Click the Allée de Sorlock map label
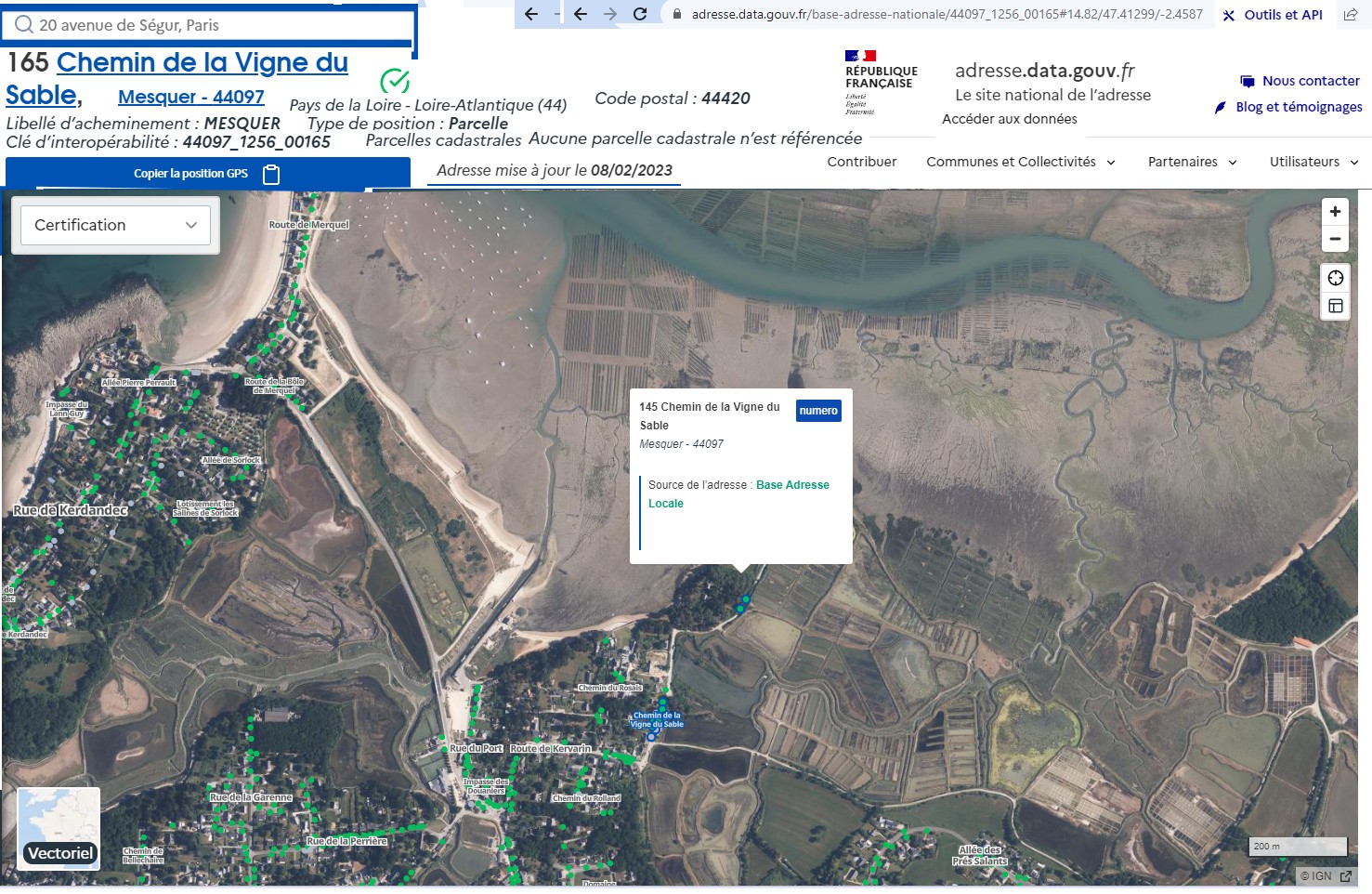1372x894 pixels. 231,460
